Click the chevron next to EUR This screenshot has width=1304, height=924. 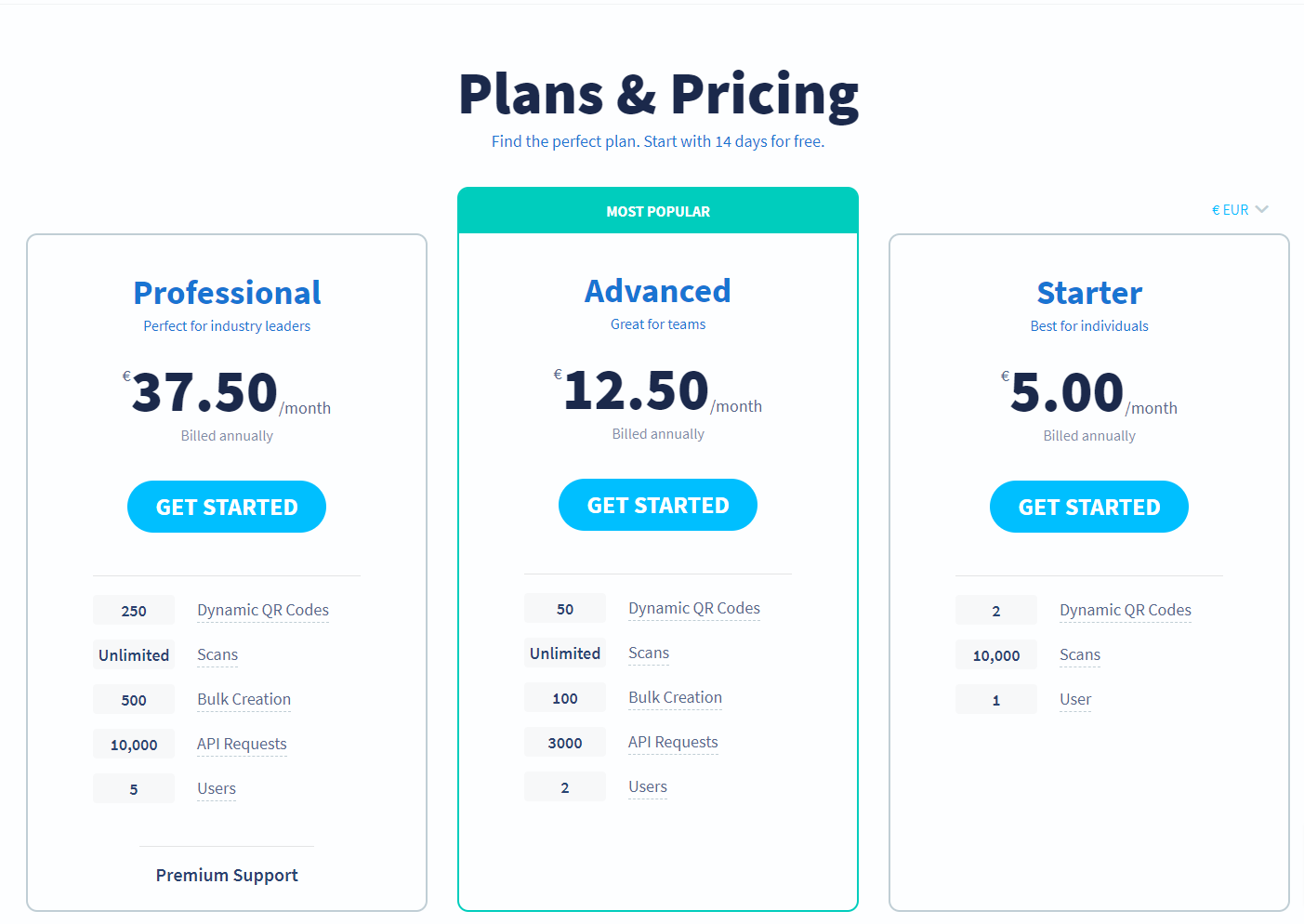(x=1261, y=209)
